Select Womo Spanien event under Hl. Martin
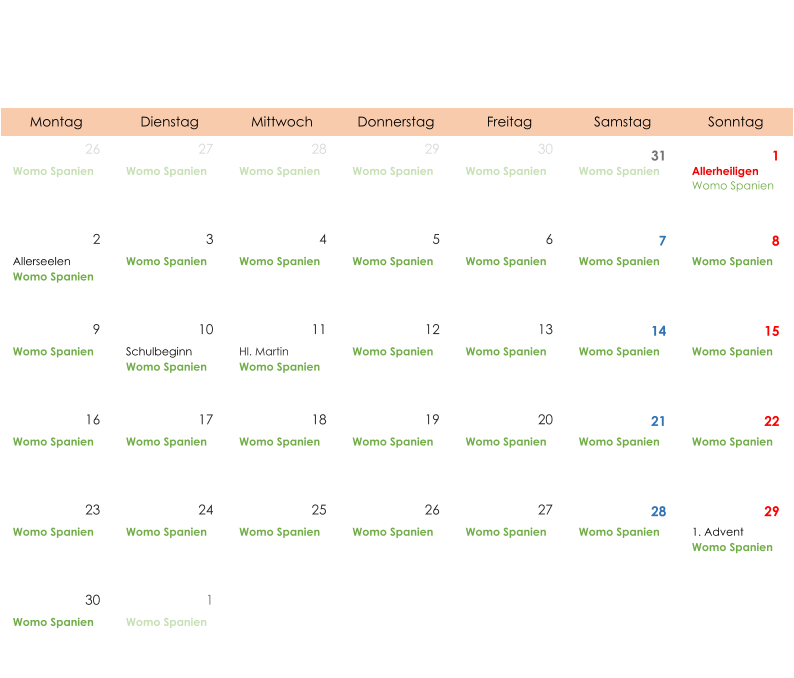 [x=279, y=367]
